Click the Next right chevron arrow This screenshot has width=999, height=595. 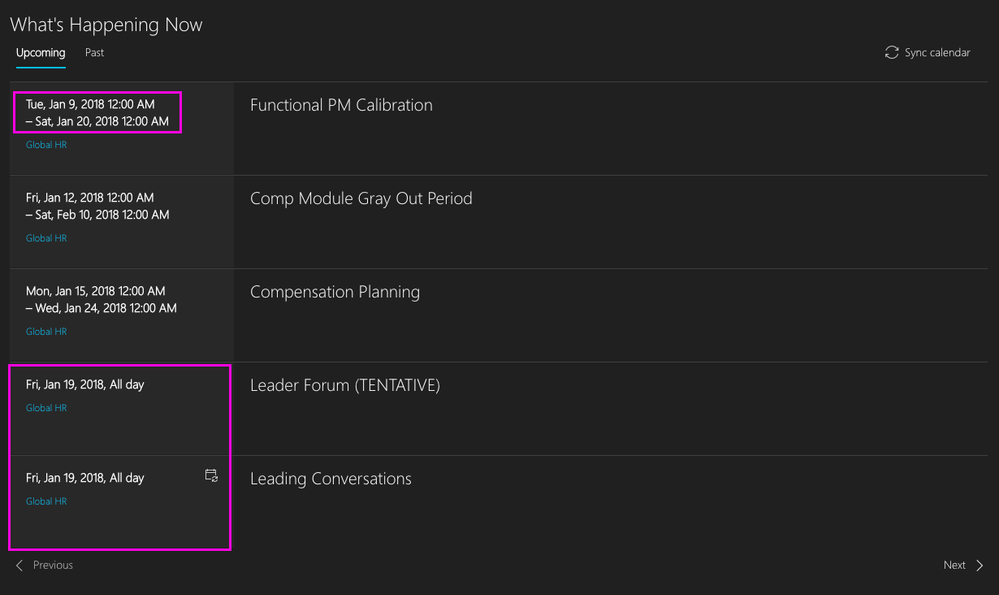point(980,565)
